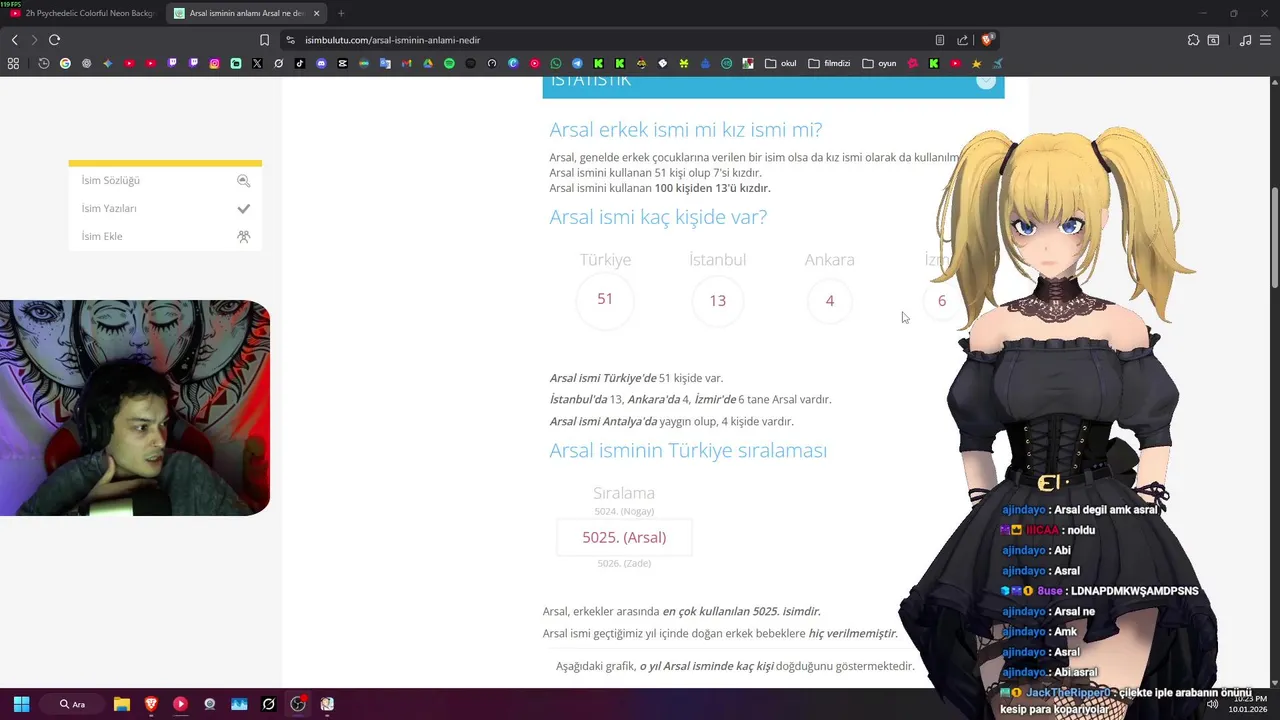The height and width of the screenshot is (720, 1280).
Task: Open İsim Yazıları in the sidebar
Action: pos(165,209)
